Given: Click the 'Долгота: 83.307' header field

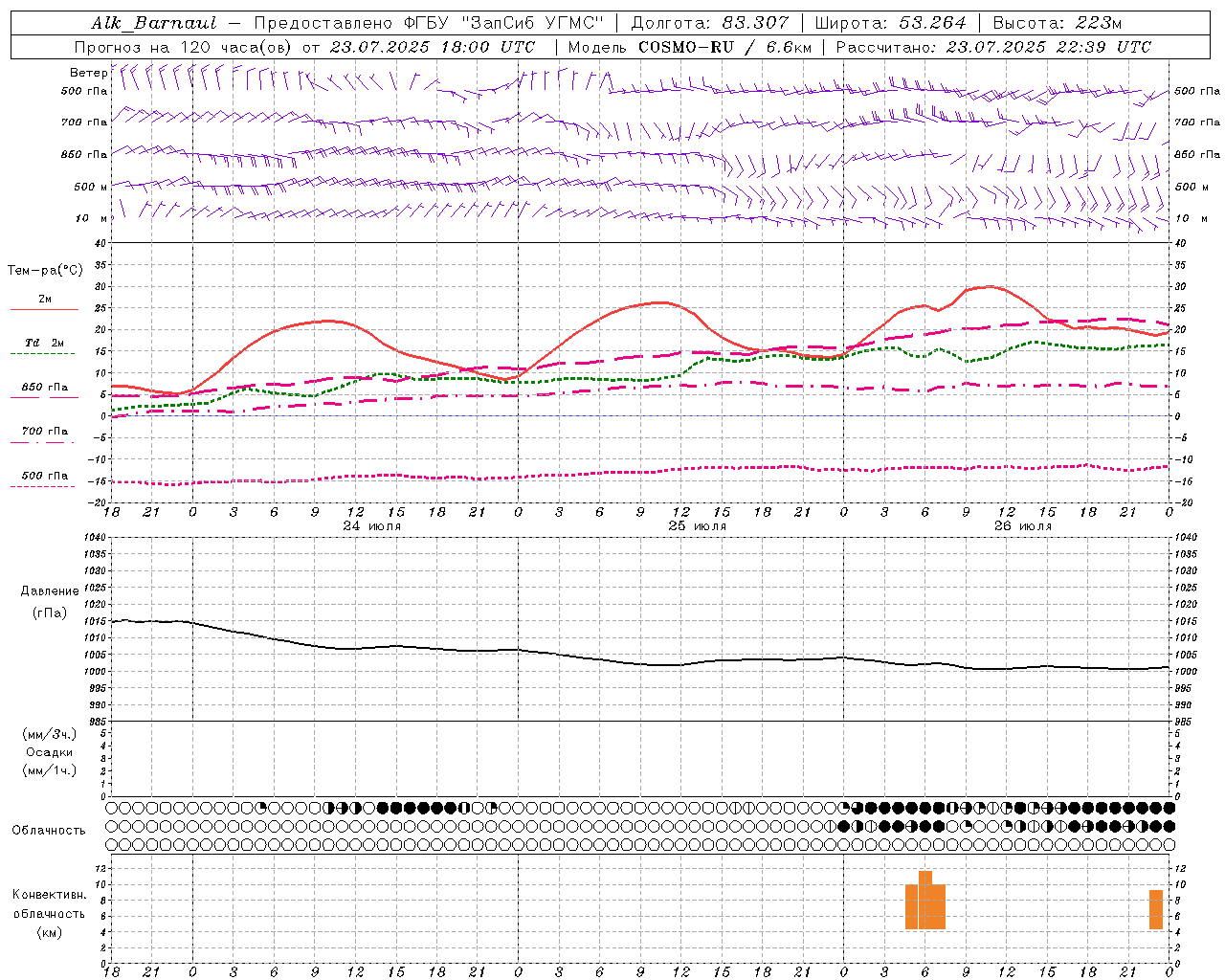Looking at the screenshot, I should pos(710,23).
